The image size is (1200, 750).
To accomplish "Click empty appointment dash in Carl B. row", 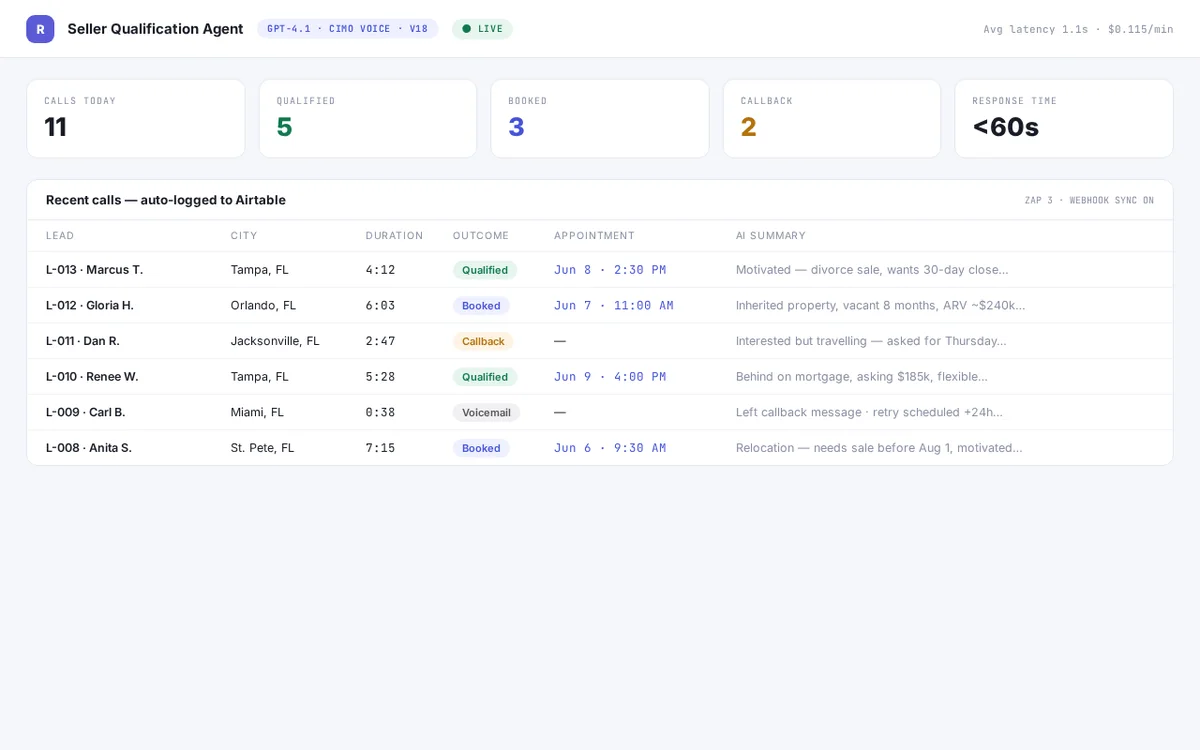I will [560, 412].
